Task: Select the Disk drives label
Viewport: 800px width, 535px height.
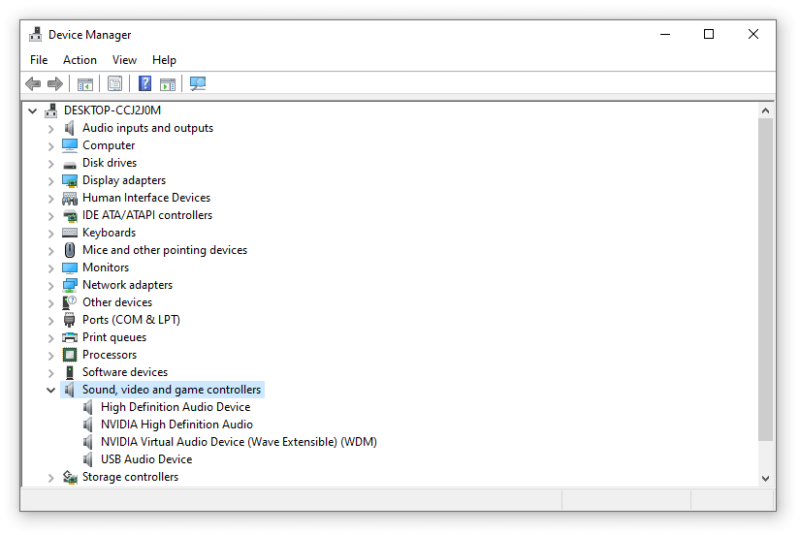Action: (x=110, y=163)
